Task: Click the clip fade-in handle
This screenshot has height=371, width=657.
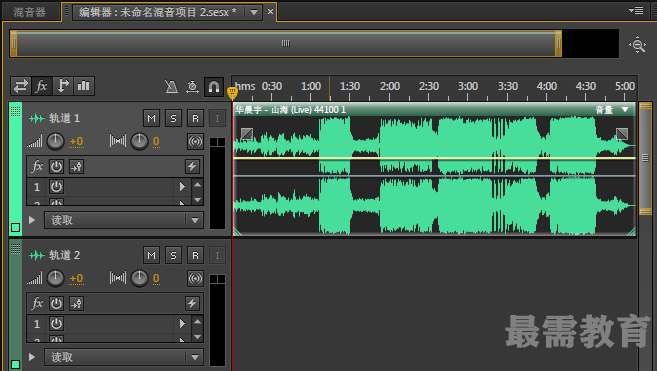Action: pos(247,134)
